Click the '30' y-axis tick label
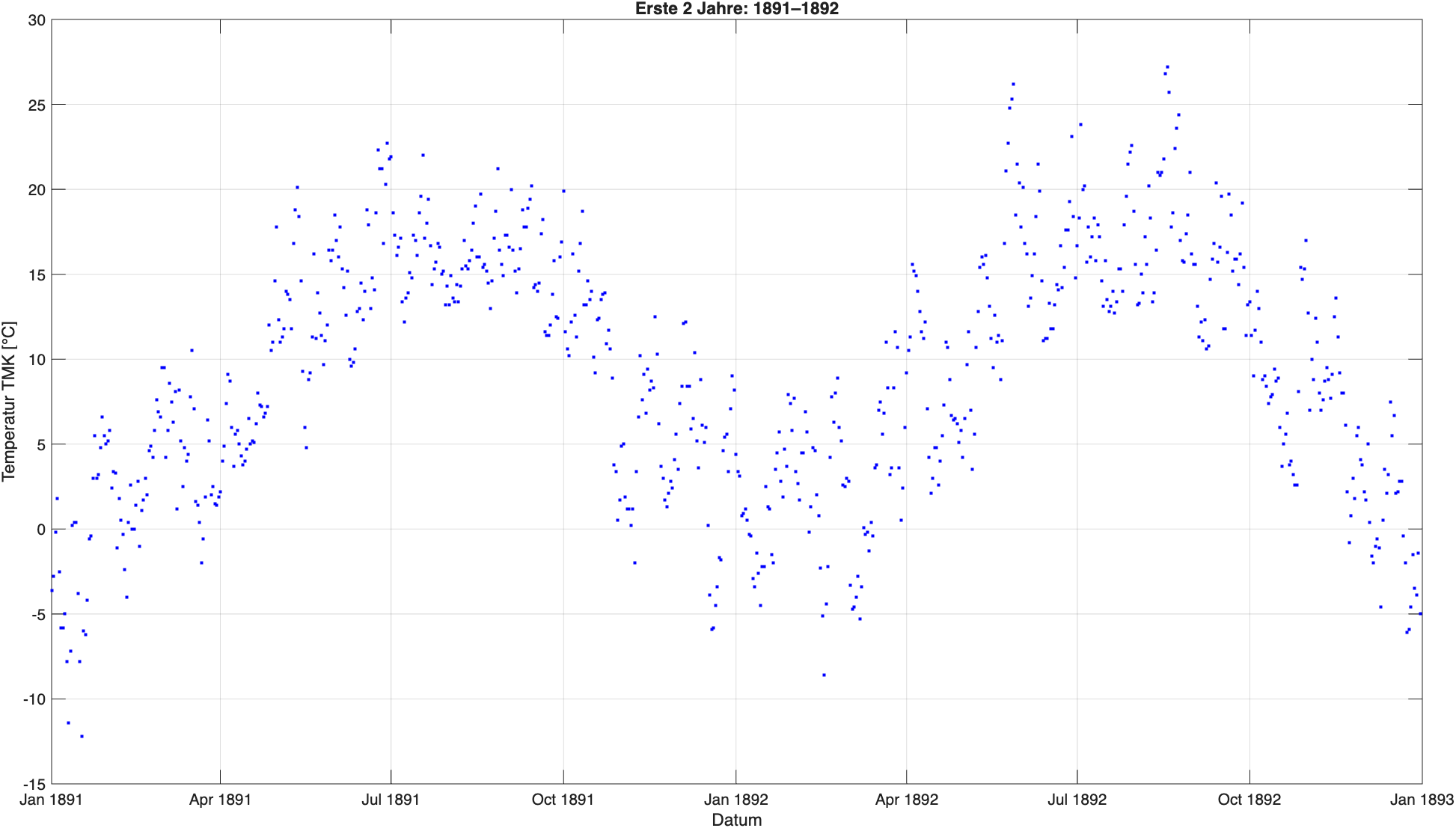Screen dimensions: 1456x828 pyautogui.click(x=37, y=20)
